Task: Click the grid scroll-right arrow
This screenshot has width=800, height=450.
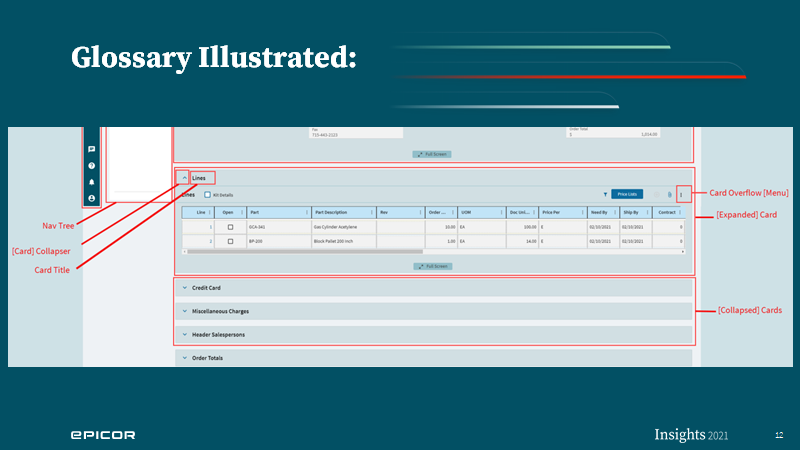Action: 683,252
